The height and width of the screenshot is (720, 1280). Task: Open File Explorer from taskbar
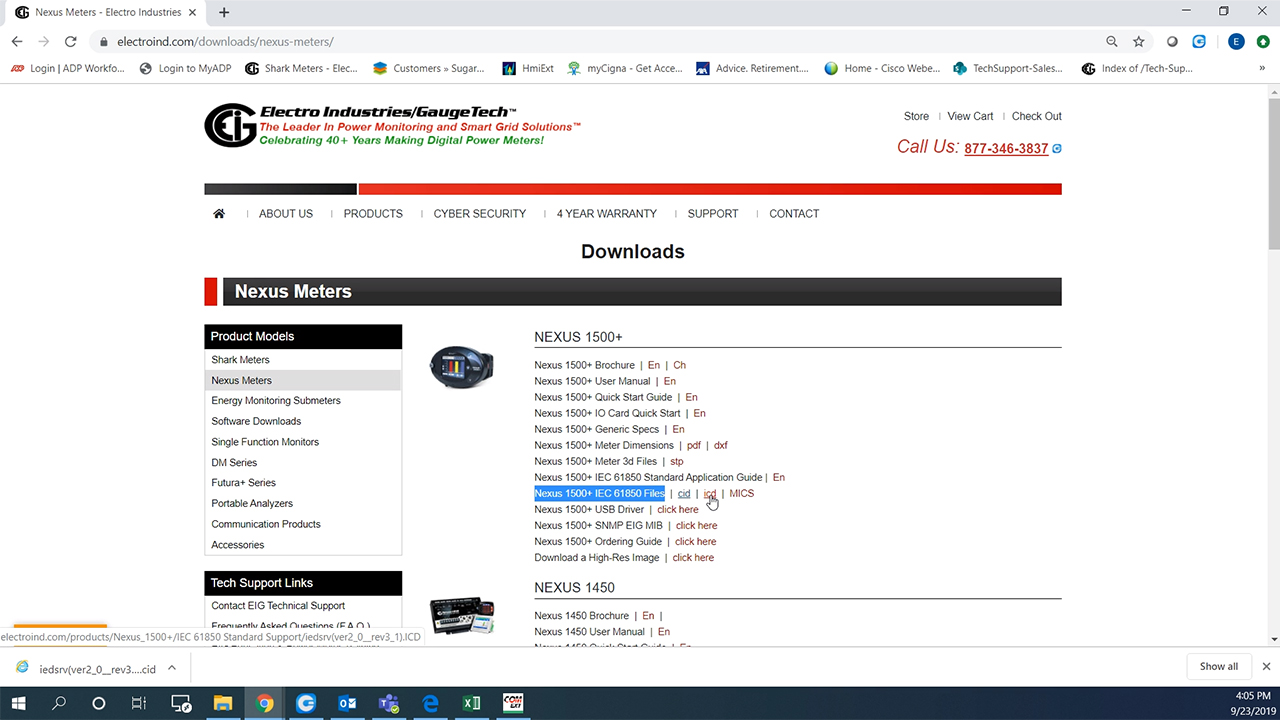[x=222, y=703]
